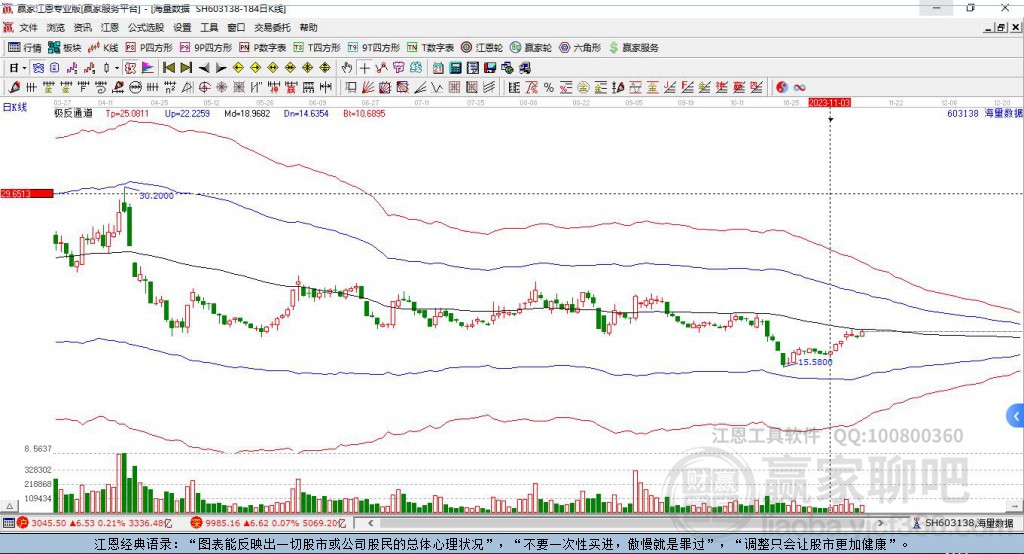Click the 29.6513 red price tag
1024x554 pixels.
click(x=27, y=193)
